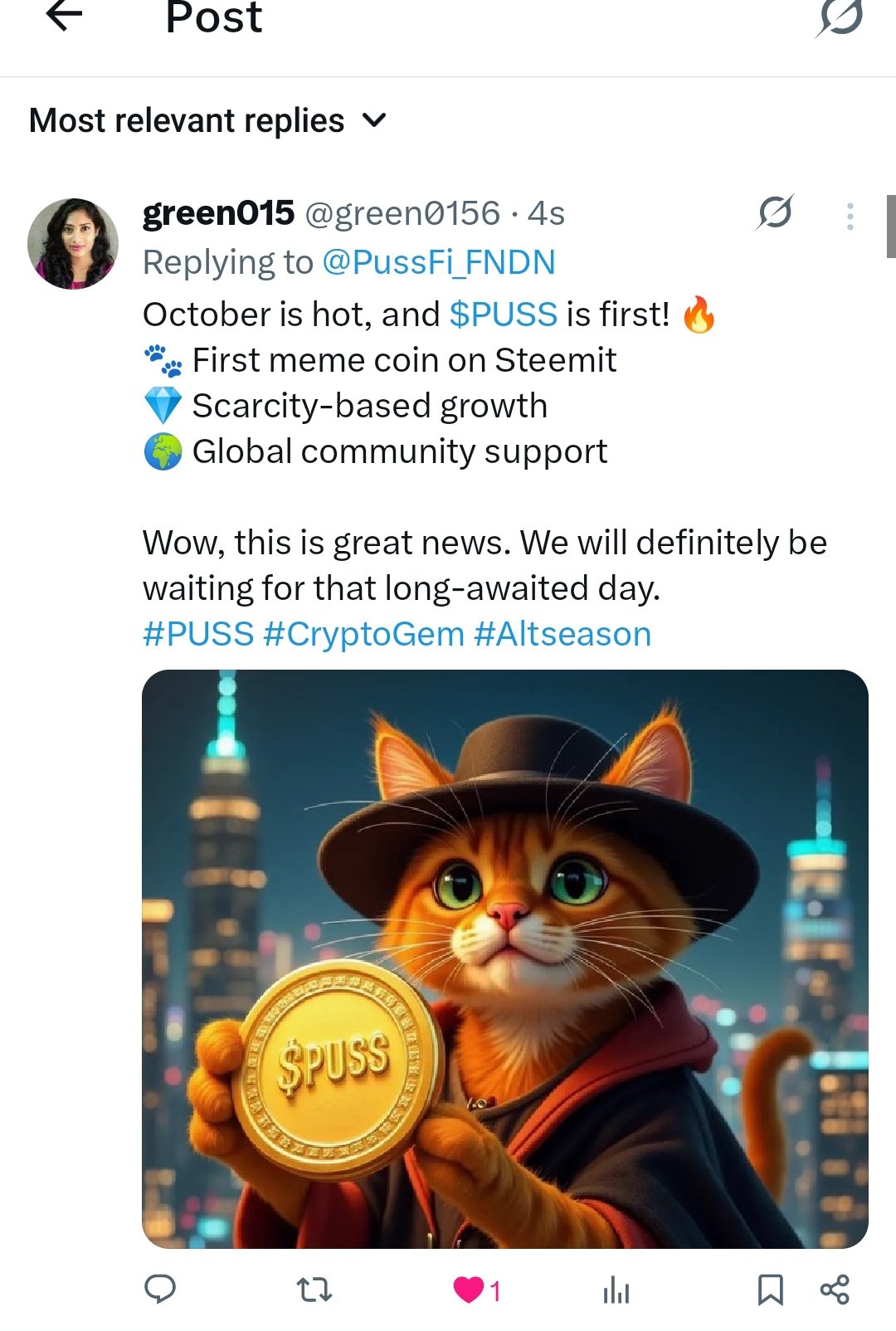The width and height of the screenshot is (896, 1331).
Task: Reply using the comment bubble icon
Action: (x=160, y=1290)
